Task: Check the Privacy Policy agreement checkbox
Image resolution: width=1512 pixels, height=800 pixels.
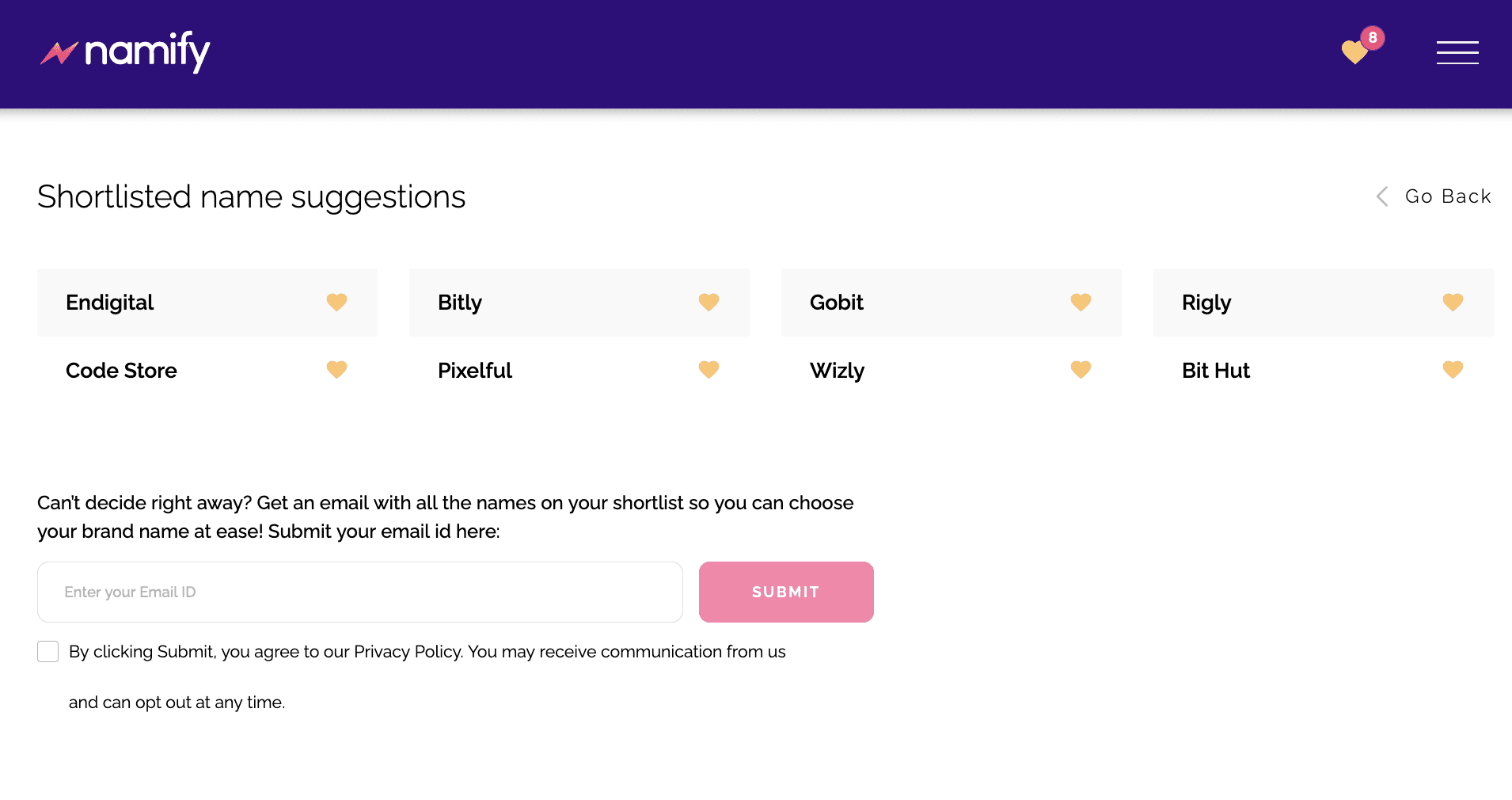Action: point(48,652)
